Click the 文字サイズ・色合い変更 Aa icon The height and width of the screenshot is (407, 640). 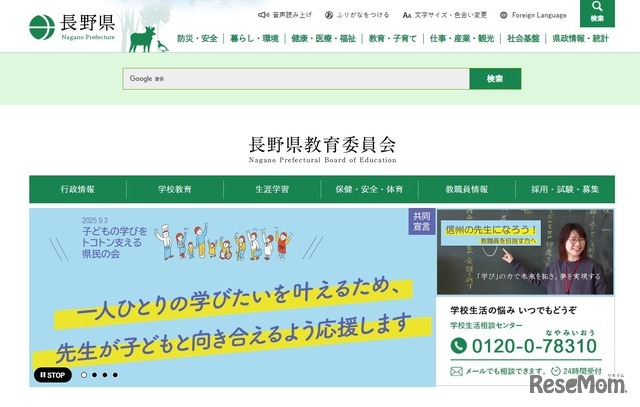[407, 15]
